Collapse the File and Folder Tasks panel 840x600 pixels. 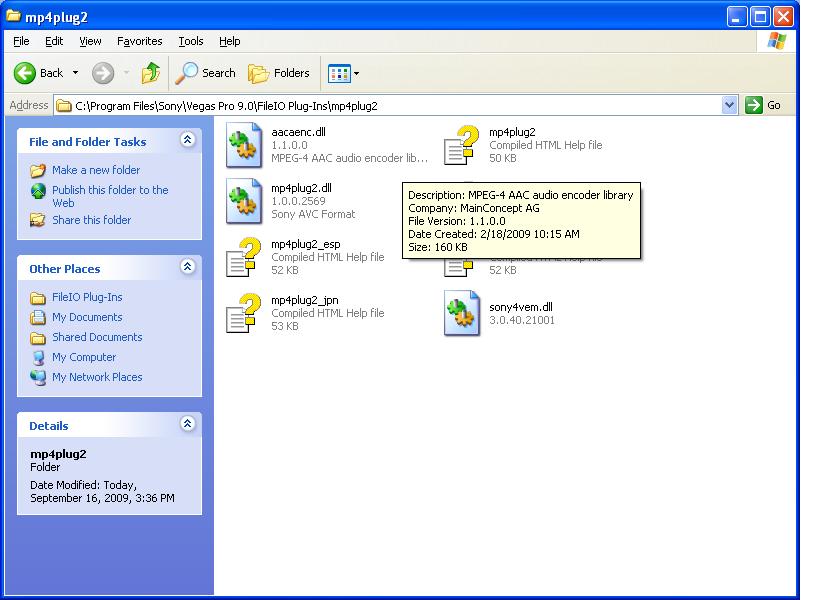188,140
